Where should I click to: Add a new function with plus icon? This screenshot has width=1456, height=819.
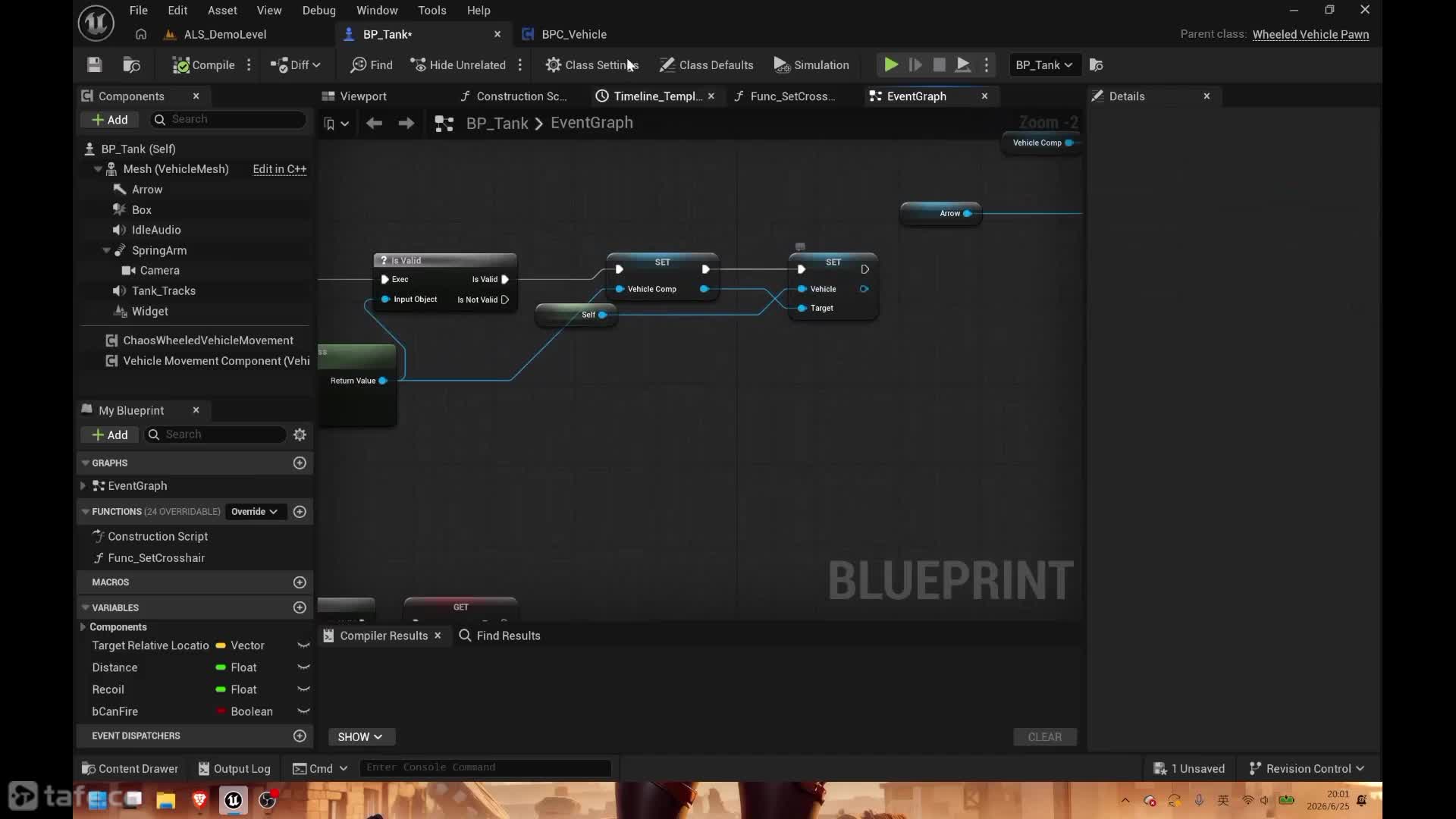[300, 512]
